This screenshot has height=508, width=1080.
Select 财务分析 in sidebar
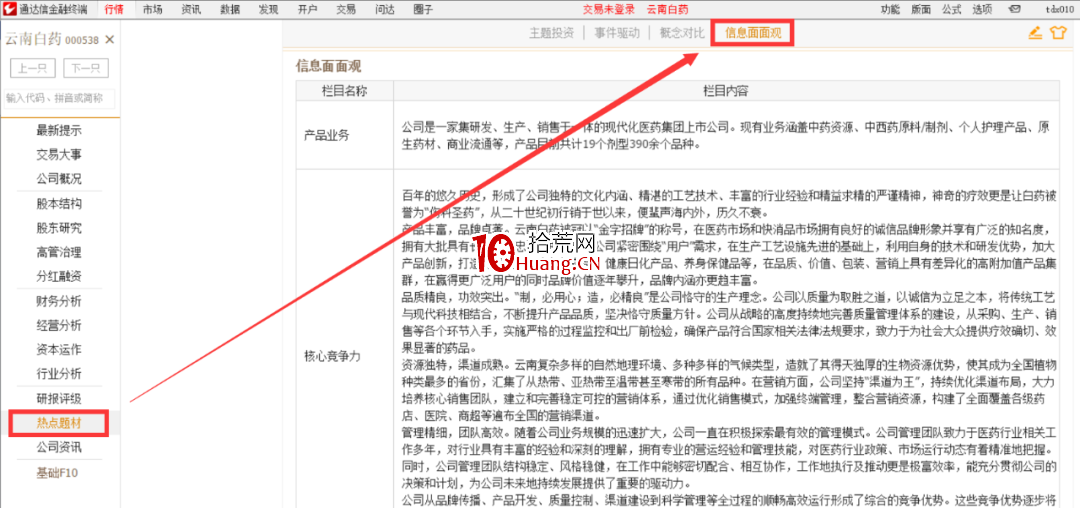59,301
